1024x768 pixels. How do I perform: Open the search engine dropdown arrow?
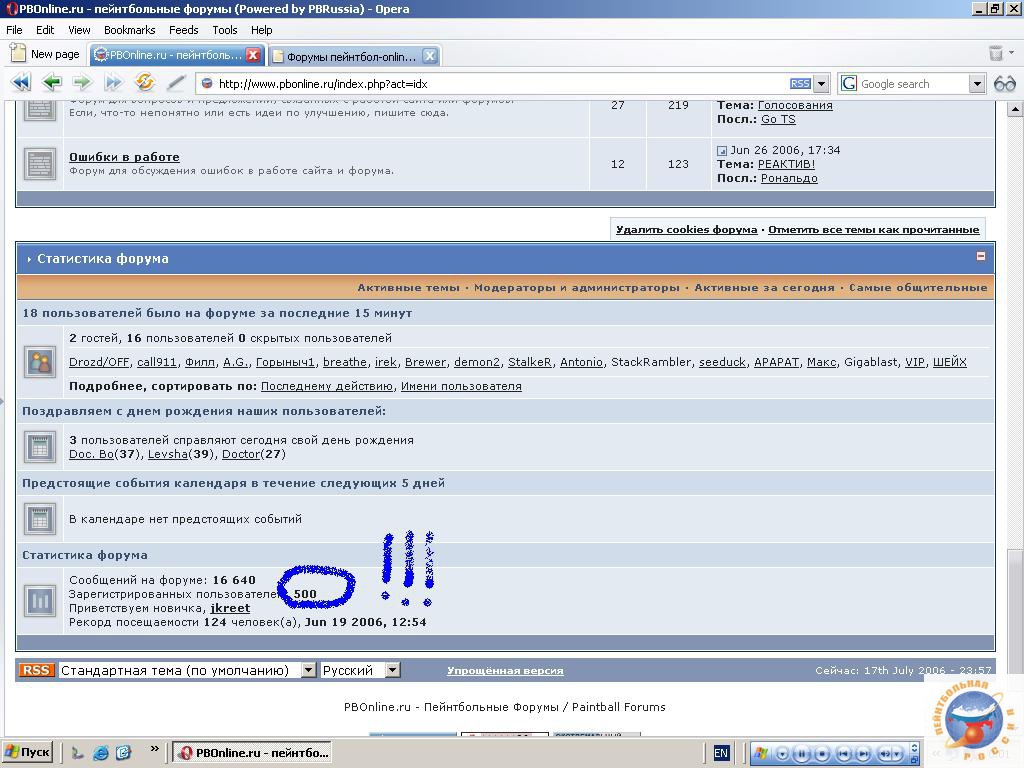point(976,84)
